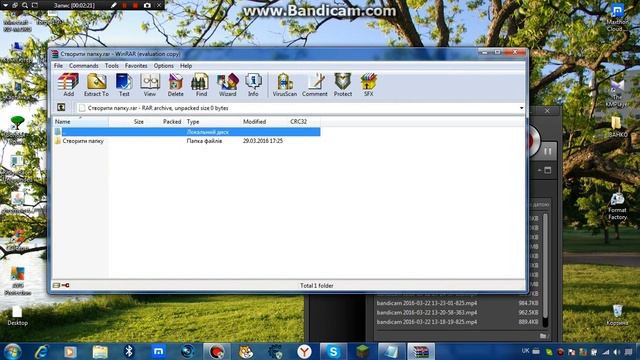Click the '29.03.2016 17:25' modified date cell
The image size is (640, 360).
point(263,141)
